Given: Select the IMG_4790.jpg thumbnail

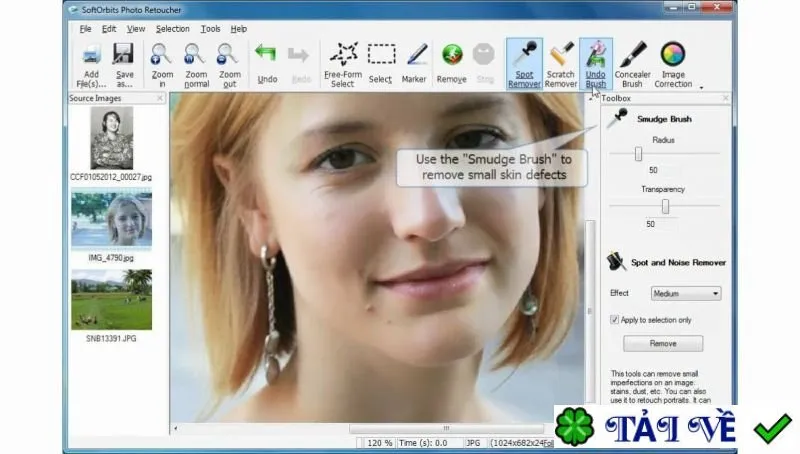Looking at the screenshot, I should 112,219.
